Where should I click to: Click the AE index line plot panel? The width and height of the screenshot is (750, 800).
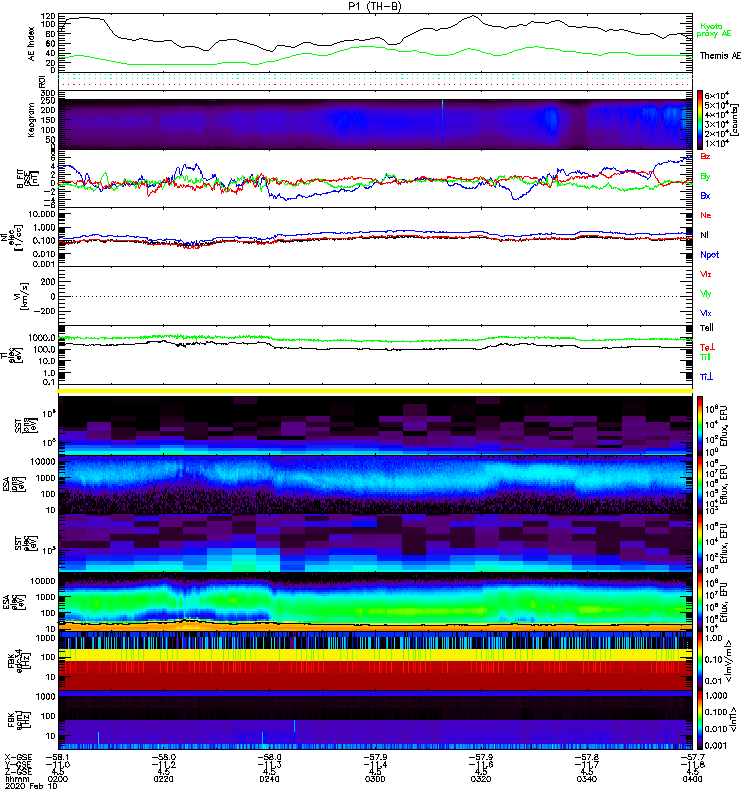pos(375,43)
